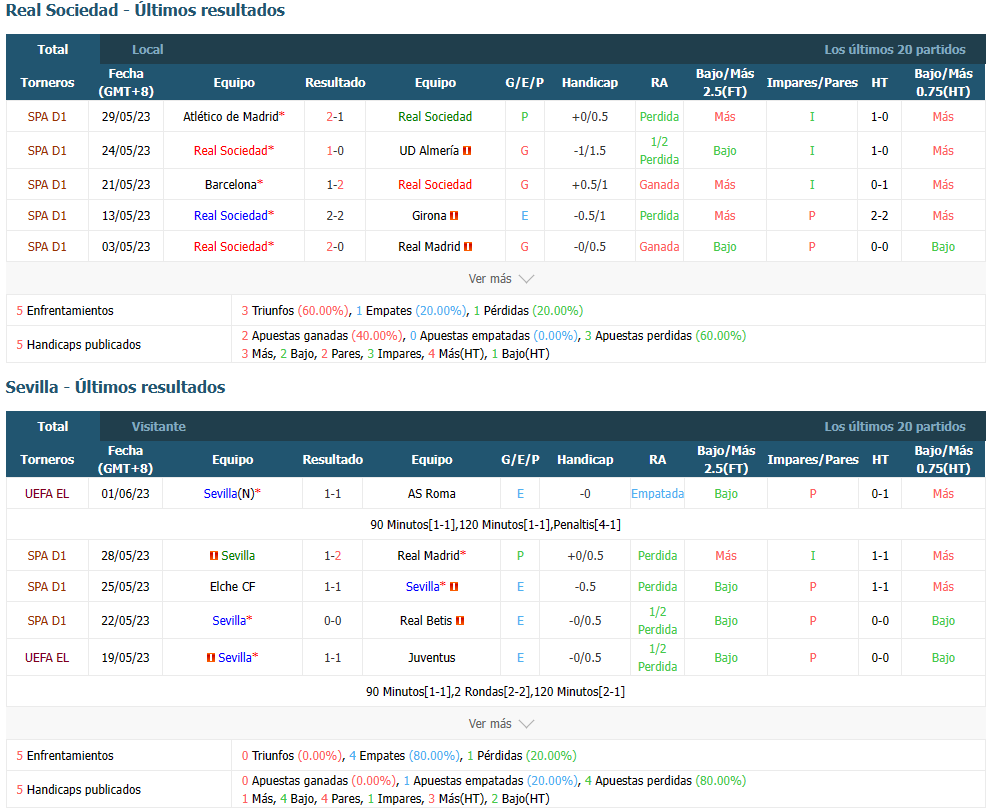Click the '+0.5/1' handicap value
The height and width of the screenshot is (808, 990).
590,185
